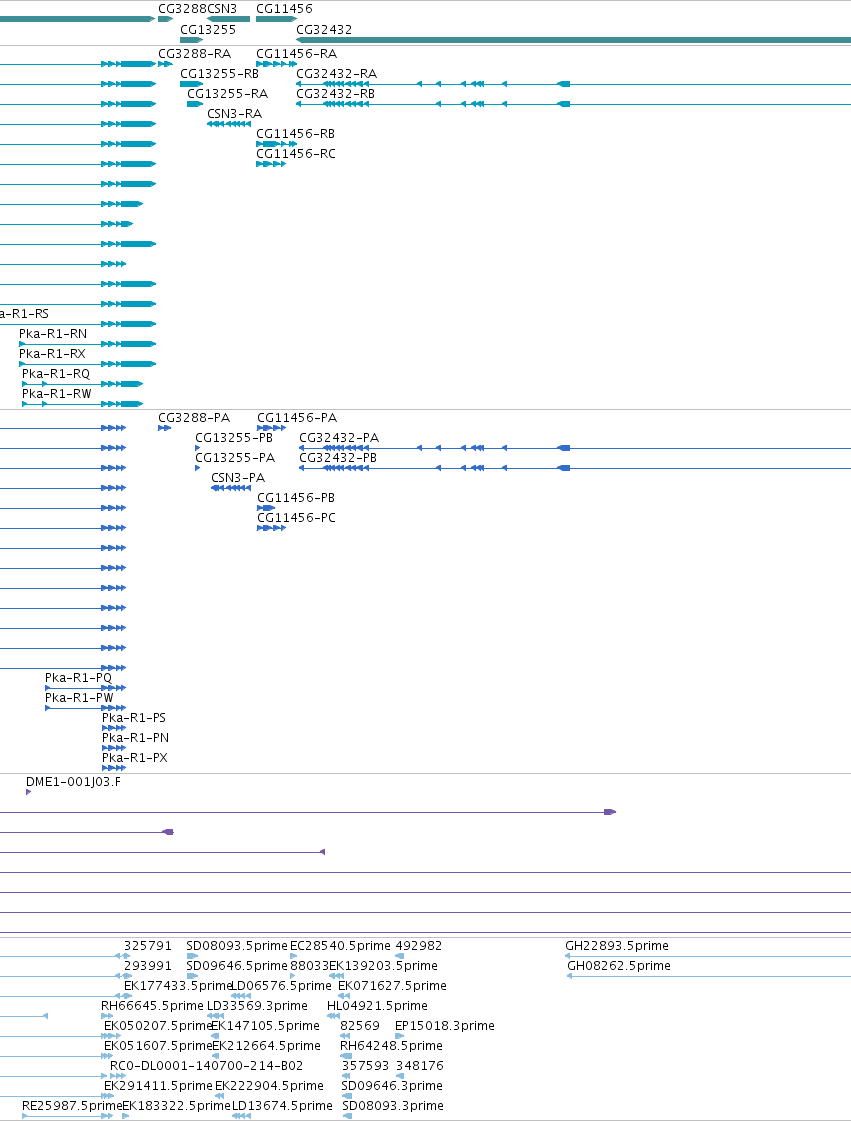Select the EK139203.5prime EST label
851x1121 pixels.
pos(383,966)
